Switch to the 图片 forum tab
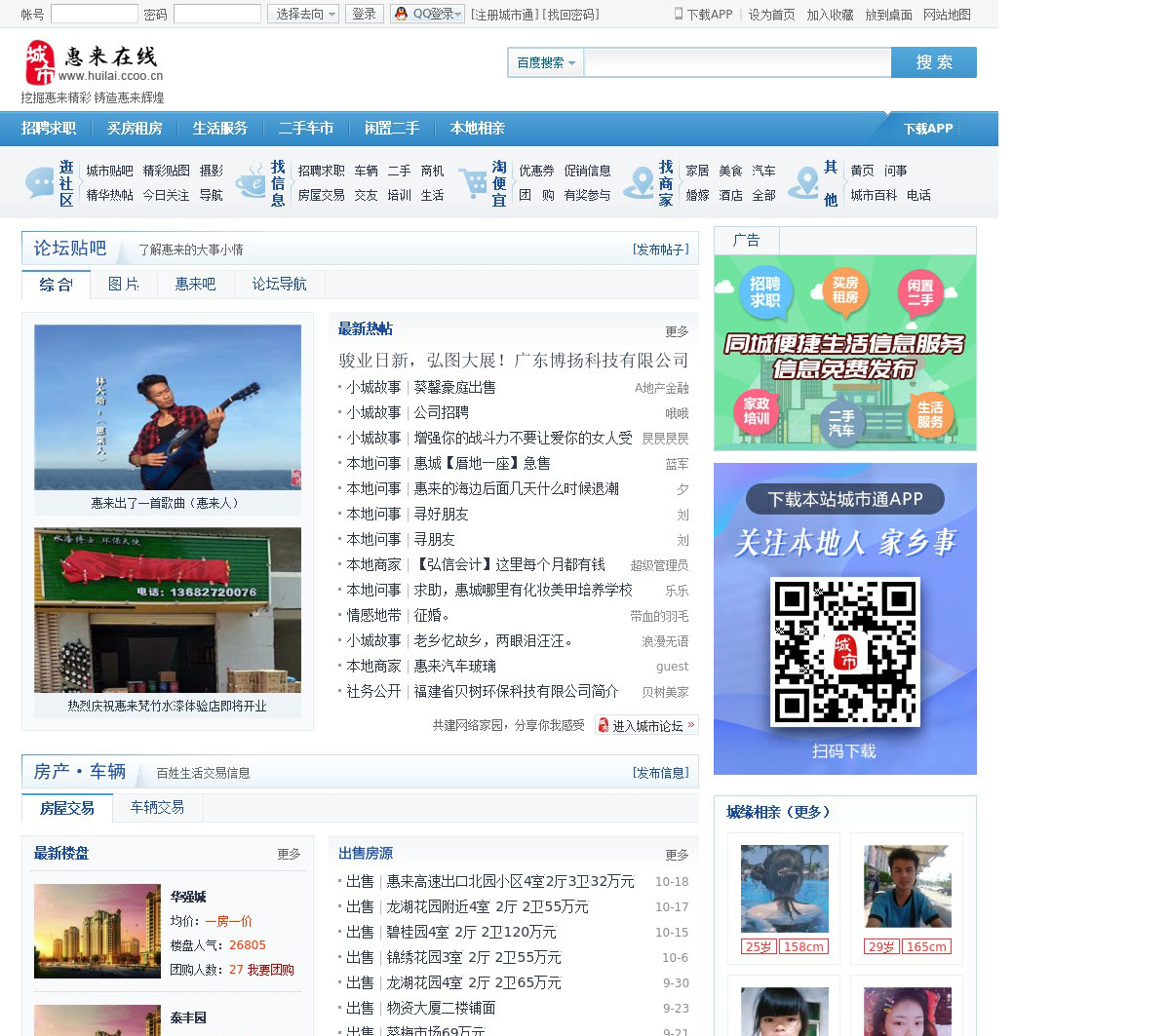The height and width of the screenshot is (1036, 1170). [123, 284]
